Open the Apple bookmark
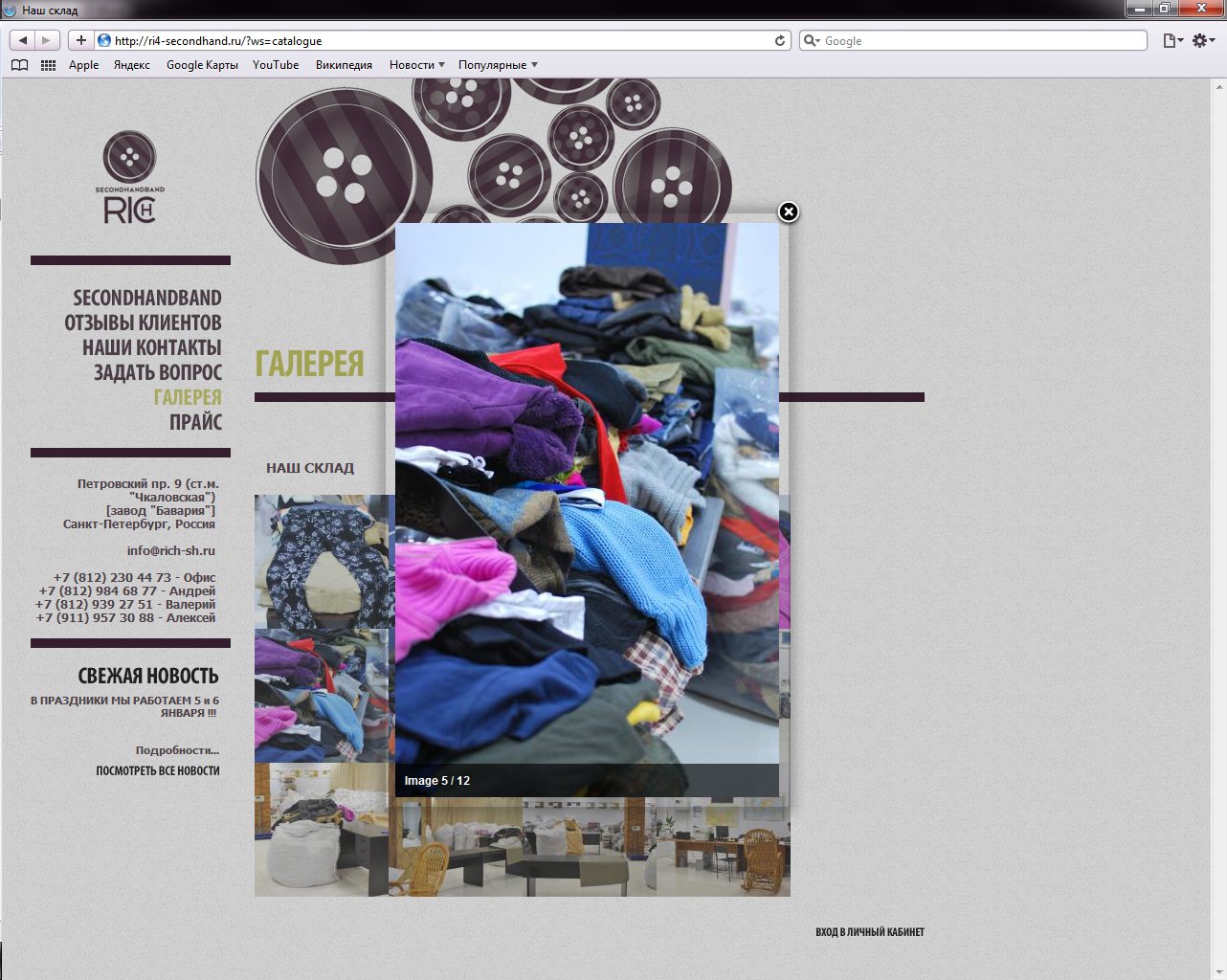This screenshot has width=1227, height=980. point(84,65)
